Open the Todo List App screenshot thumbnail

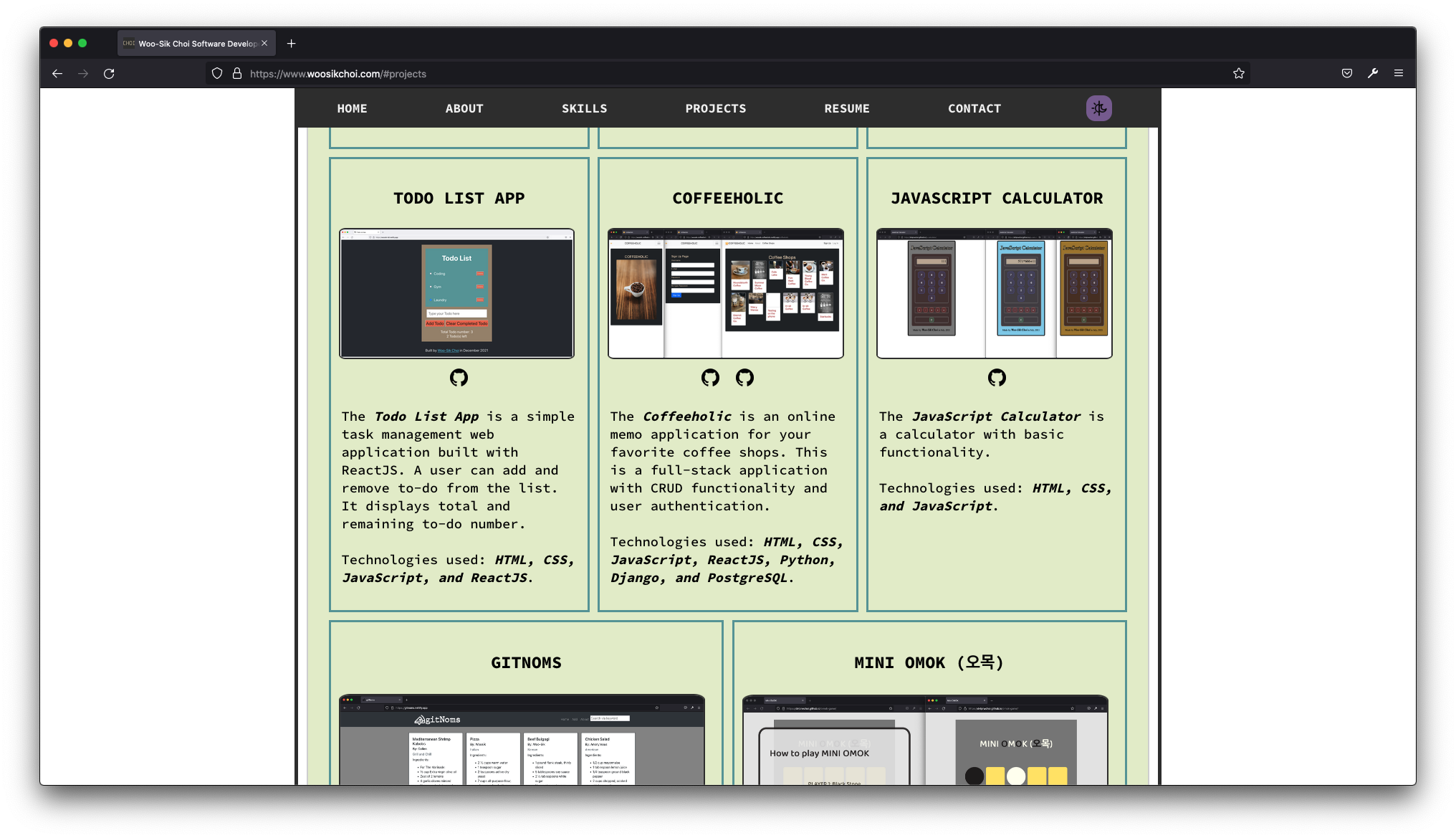[456, 293]
